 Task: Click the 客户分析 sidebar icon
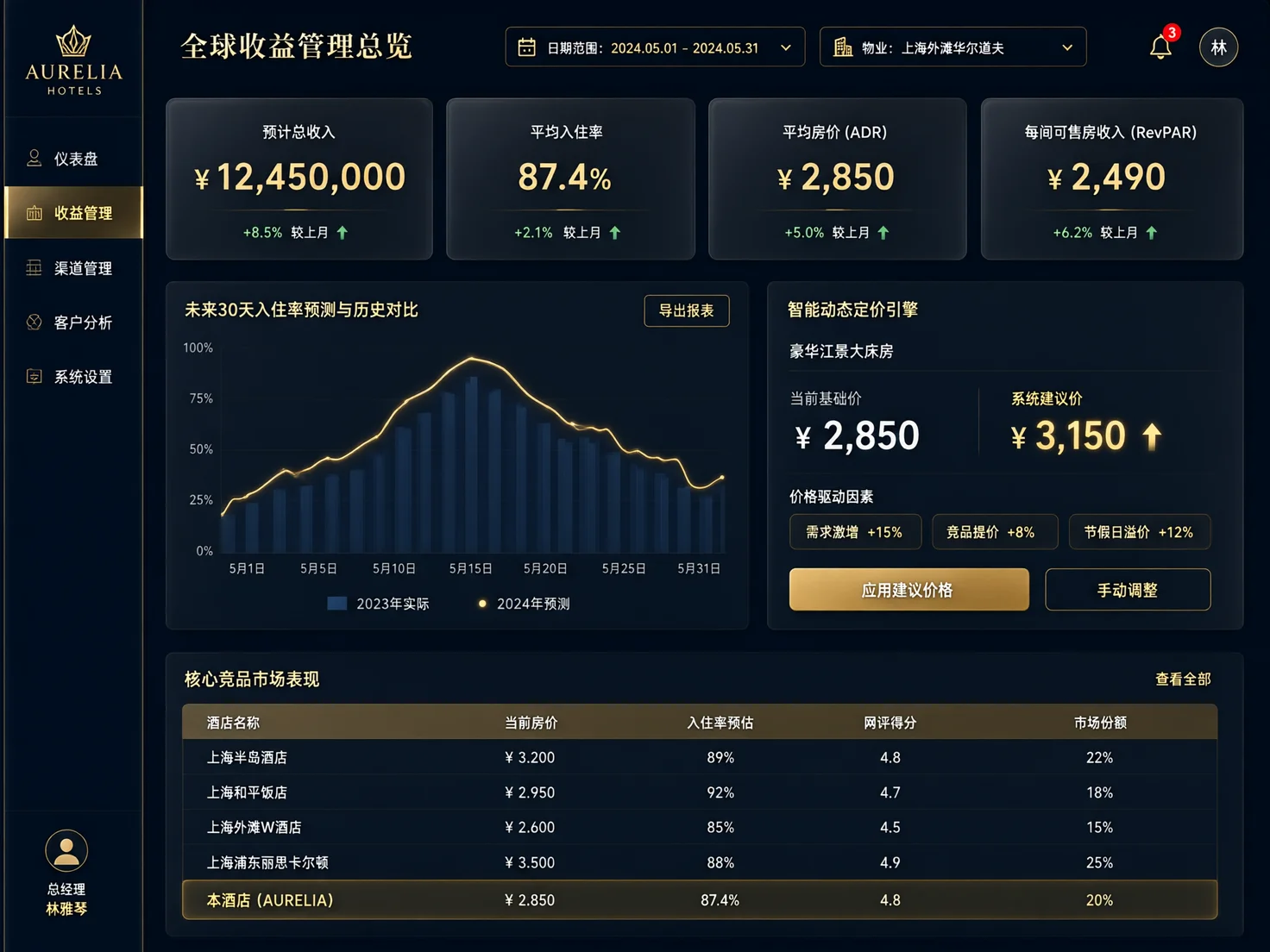(35, 323)
